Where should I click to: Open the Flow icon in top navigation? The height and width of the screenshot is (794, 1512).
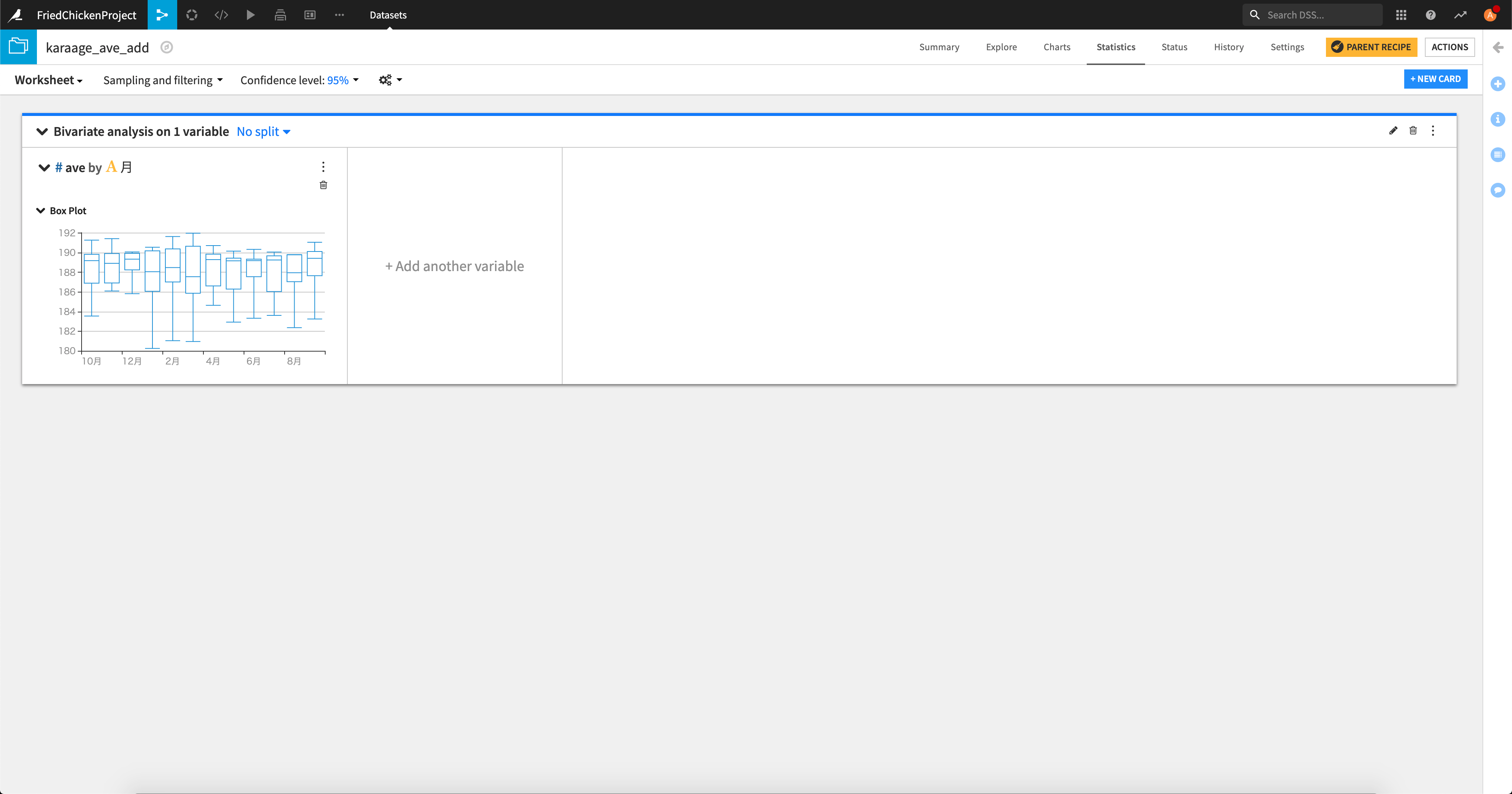(x=162, y=15)
